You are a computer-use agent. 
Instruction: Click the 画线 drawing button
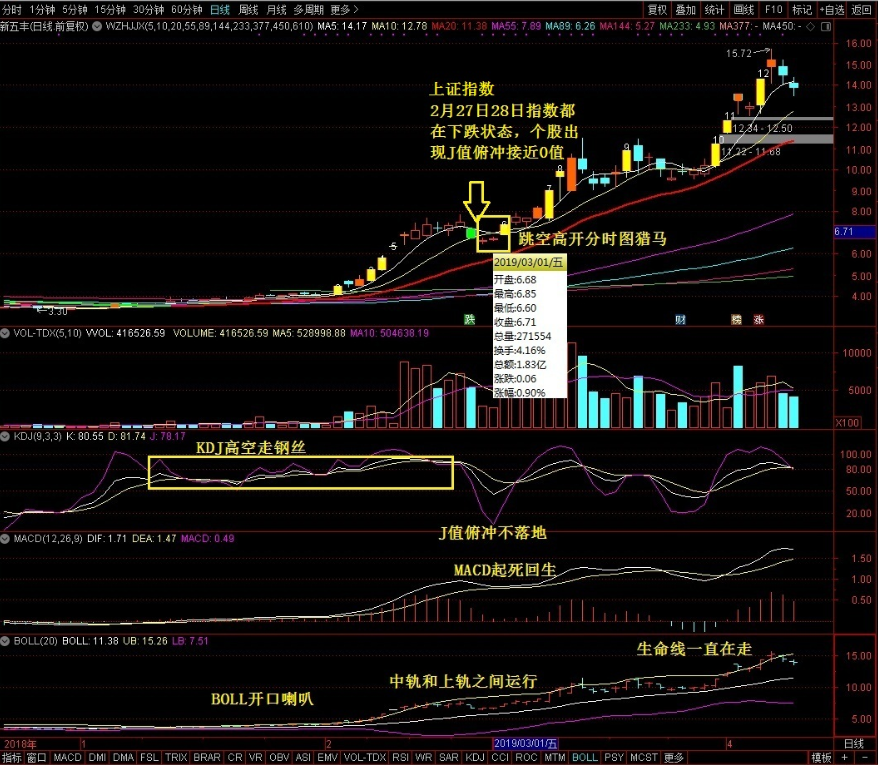click(744, 10)
